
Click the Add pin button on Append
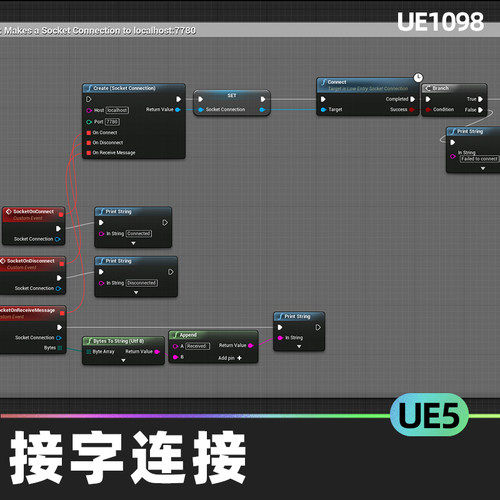click(x=230, y=358)
